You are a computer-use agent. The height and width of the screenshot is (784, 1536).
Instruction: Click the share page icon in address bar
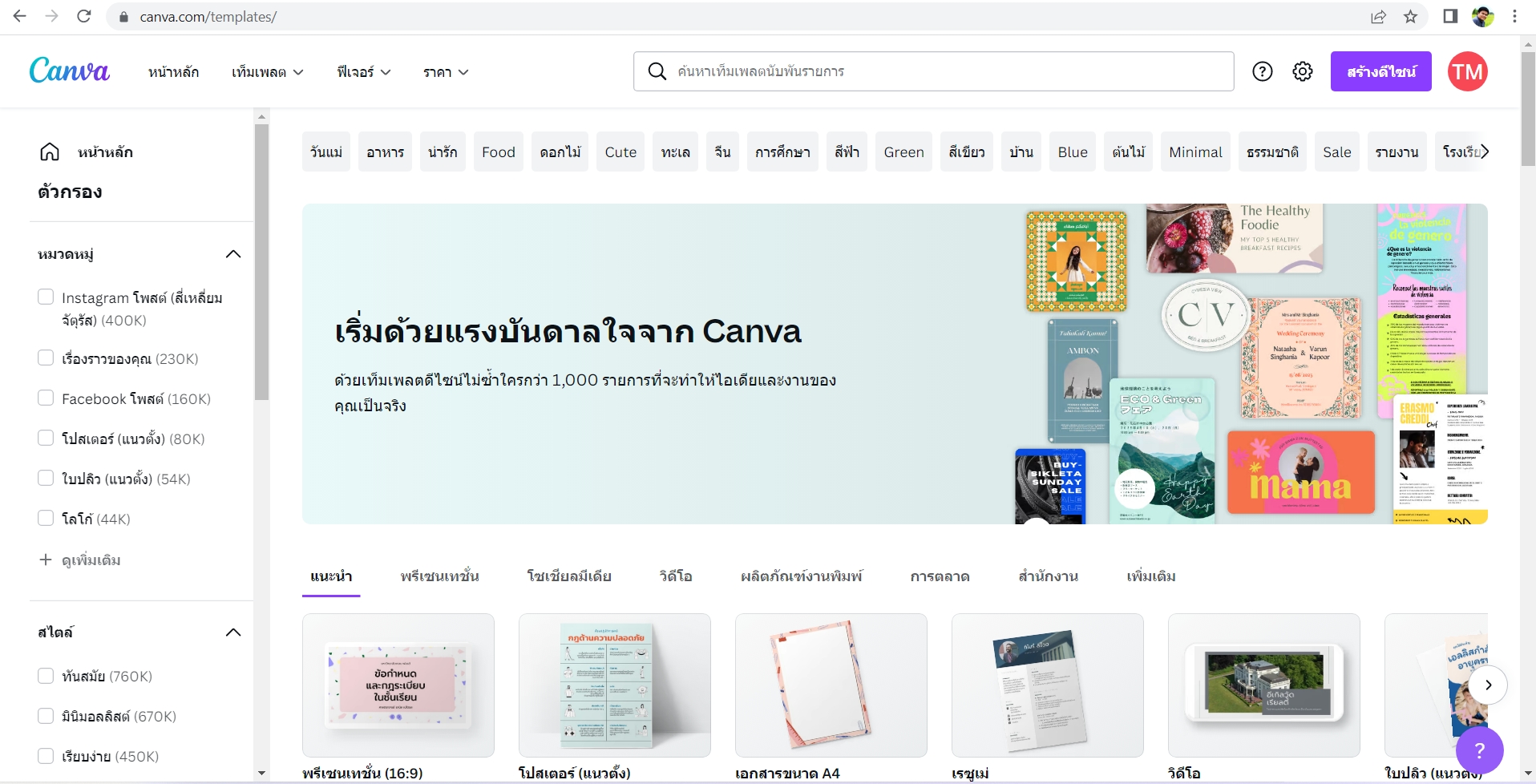pyautogui.click(x=1378, y=16)
